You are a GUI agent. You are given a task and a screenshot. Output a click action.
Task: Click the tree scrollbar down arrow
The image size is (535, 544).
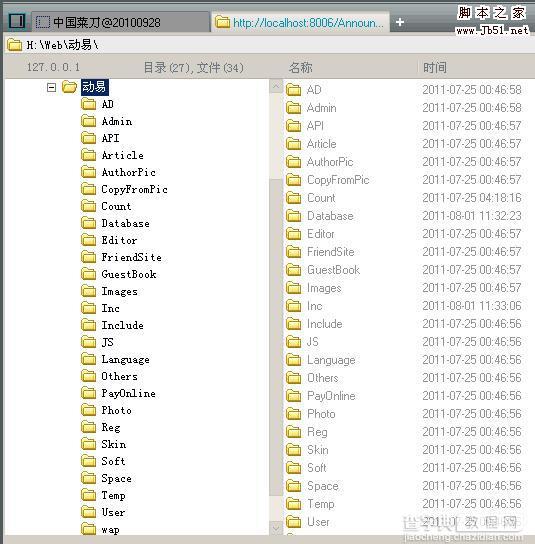pos(276,528)
